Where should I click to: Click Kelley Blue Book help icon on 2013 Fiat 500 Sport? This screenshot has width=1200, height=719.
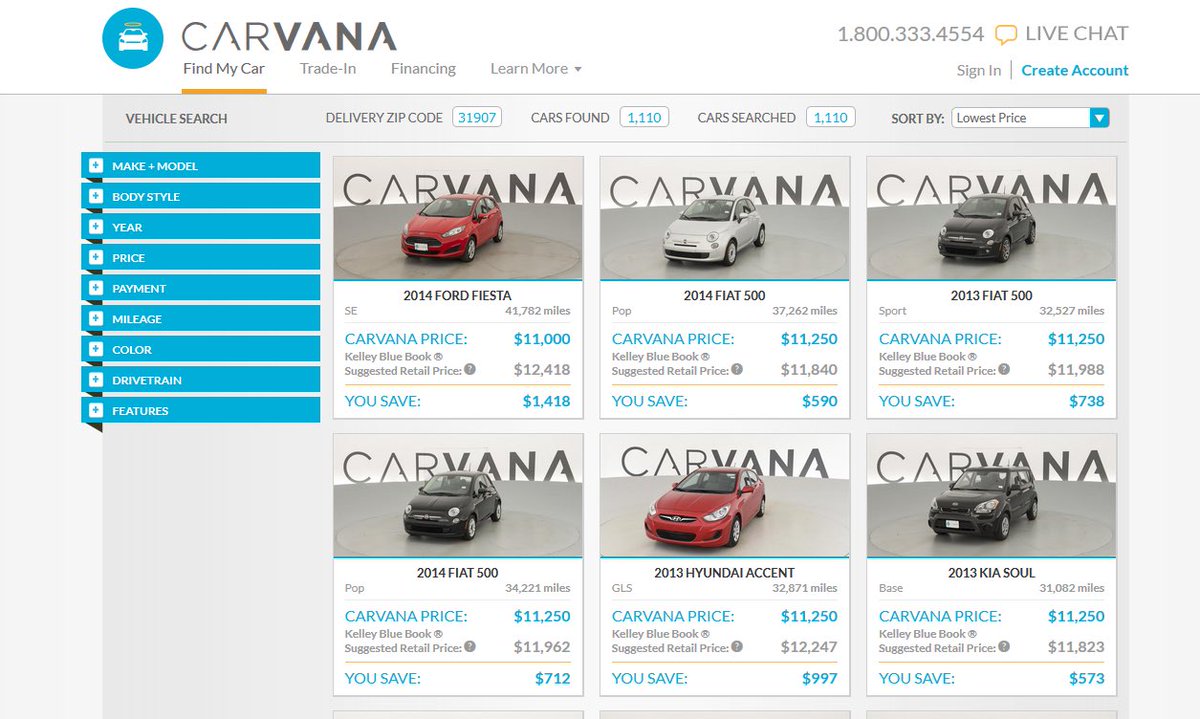point(1004,369)
